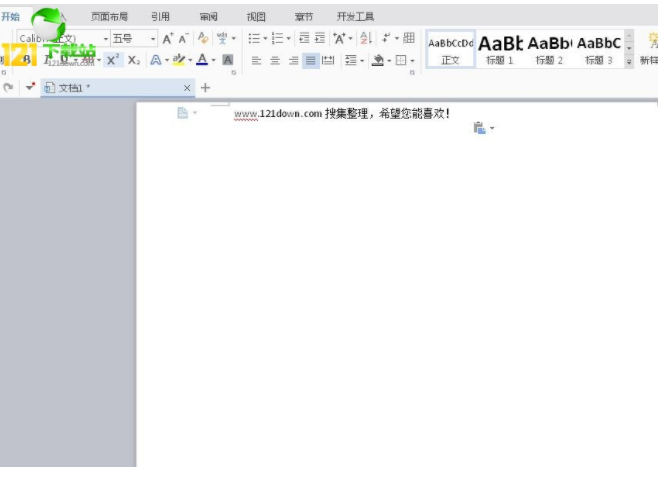The height and width of the screenshot is (482, 667).
Task: Click in the www.121down.com text line
Action: [342, 114]
